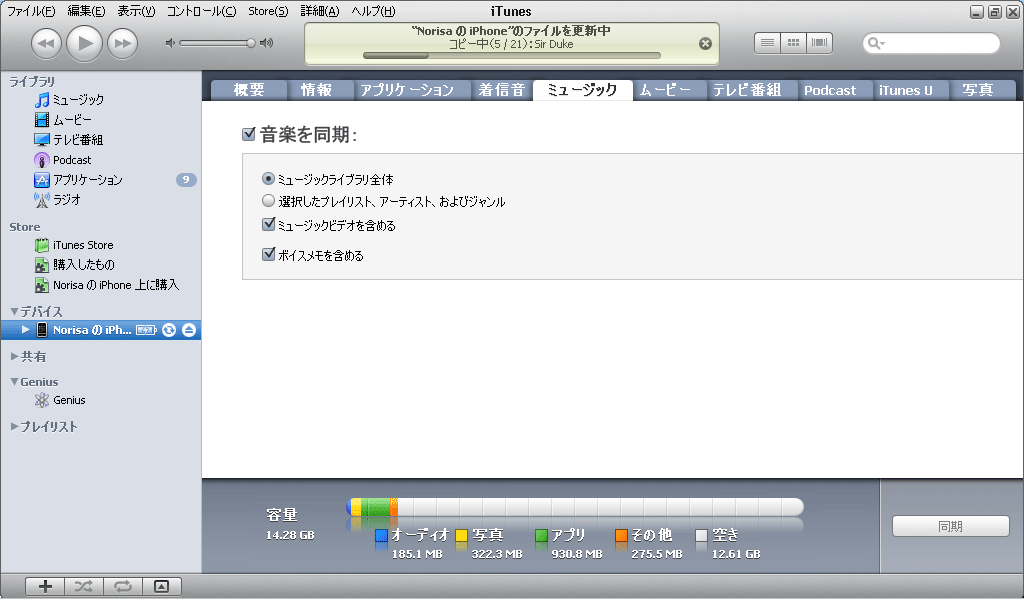Open ムービー library in sidebar
This screenshot has height=600, width=1024.
click(x=63, y=120)
